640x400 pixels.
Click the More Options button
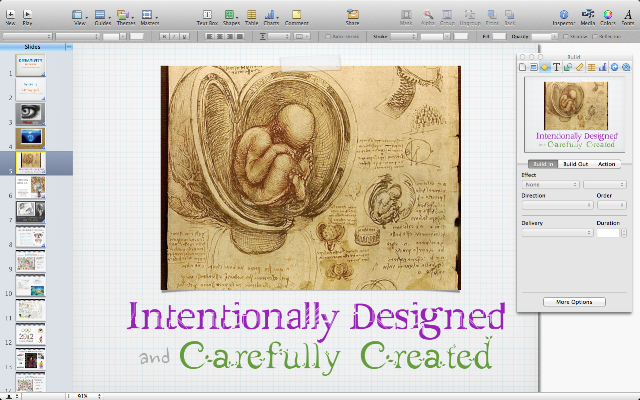tap(574, 302)
